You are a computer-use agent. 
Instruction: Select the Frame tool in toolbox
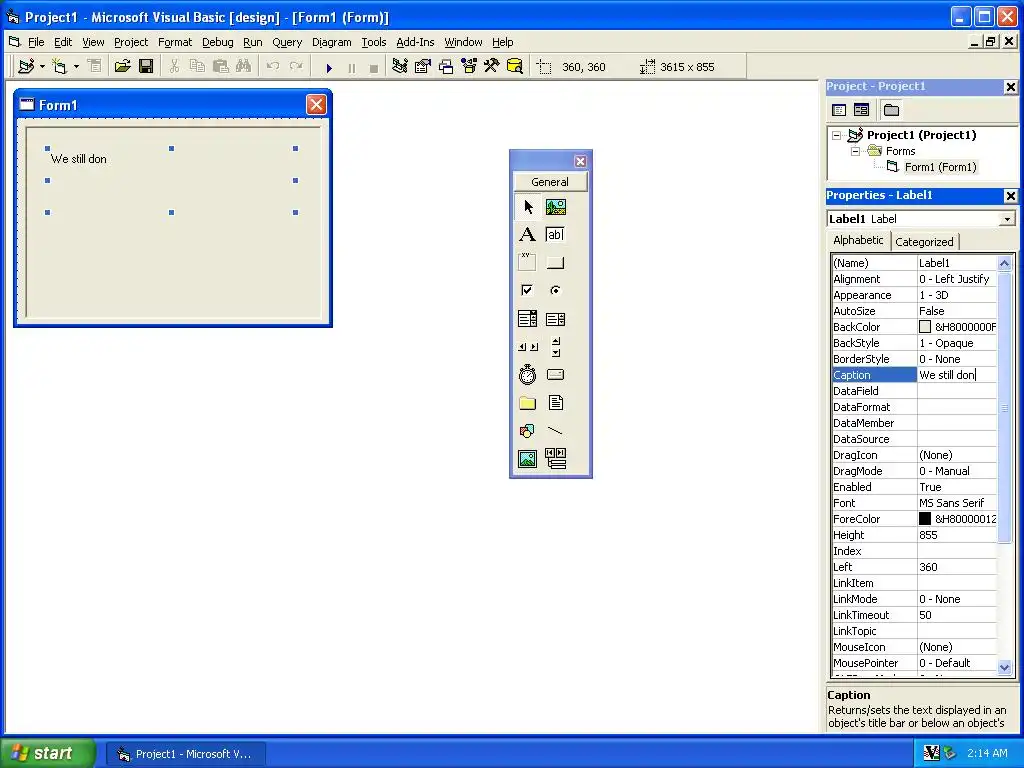coord(528,263)
